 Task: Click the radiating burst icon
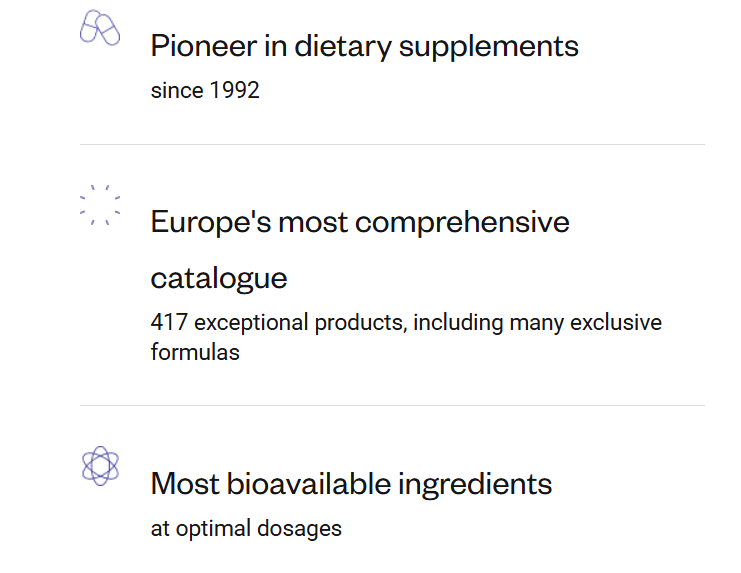[100, 204]
